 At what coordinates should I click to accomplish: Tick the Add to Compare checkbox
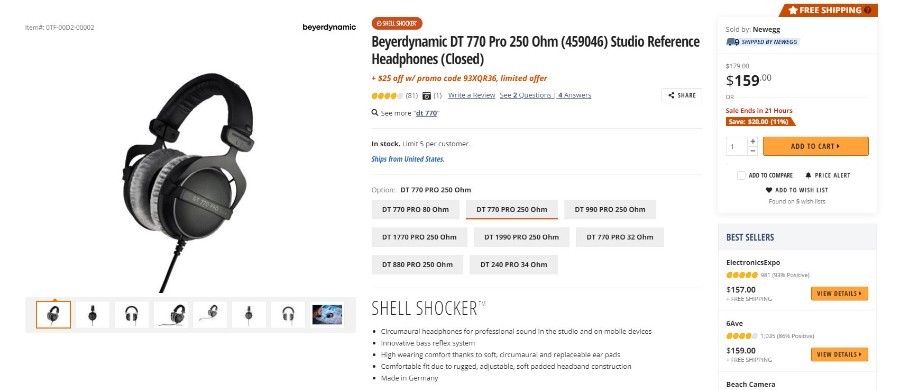741,175
